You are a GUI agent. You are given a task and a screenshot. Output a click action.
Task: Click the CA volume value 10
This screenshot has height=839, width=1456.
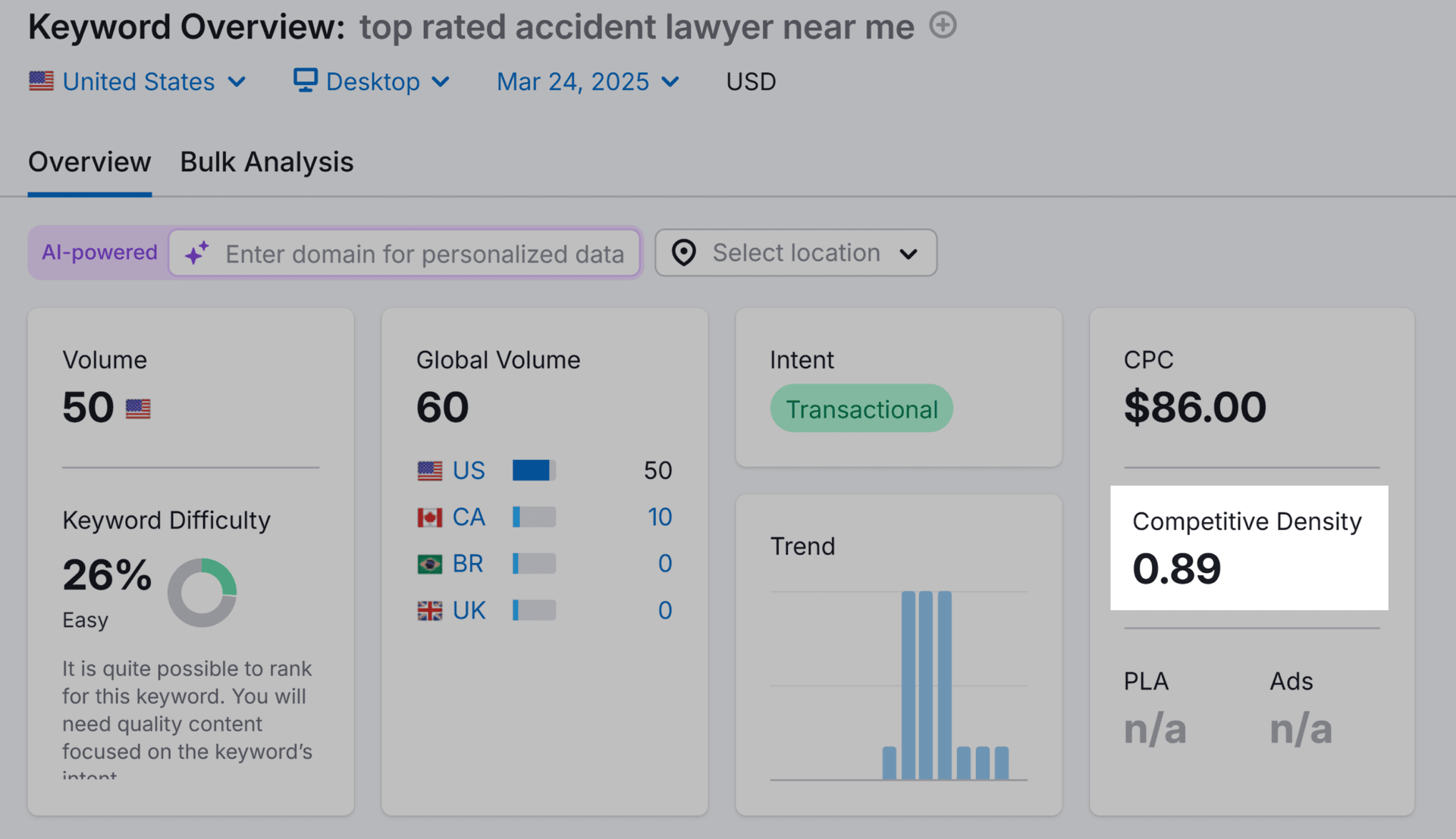coord(659,518)
